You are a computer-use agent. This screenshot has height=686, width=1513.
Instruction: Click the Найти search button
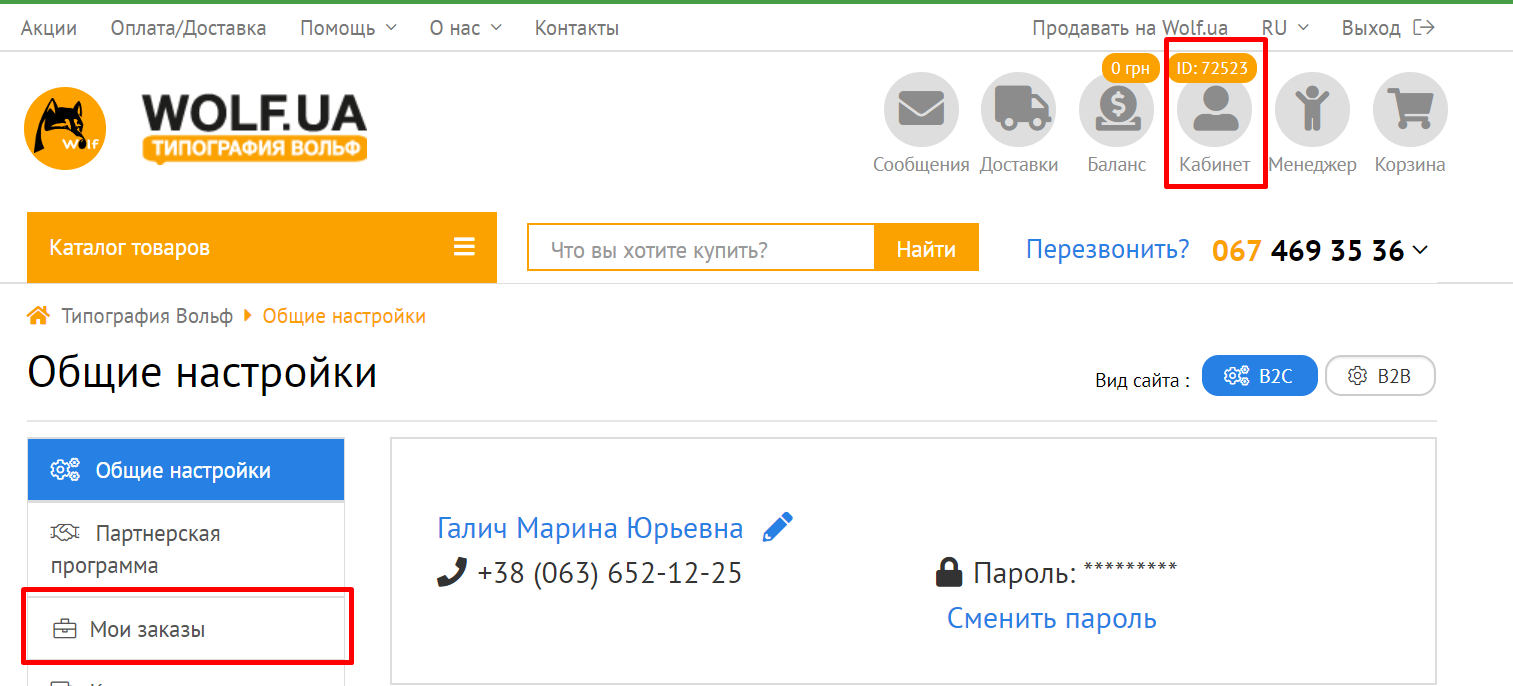click(926, 249)
